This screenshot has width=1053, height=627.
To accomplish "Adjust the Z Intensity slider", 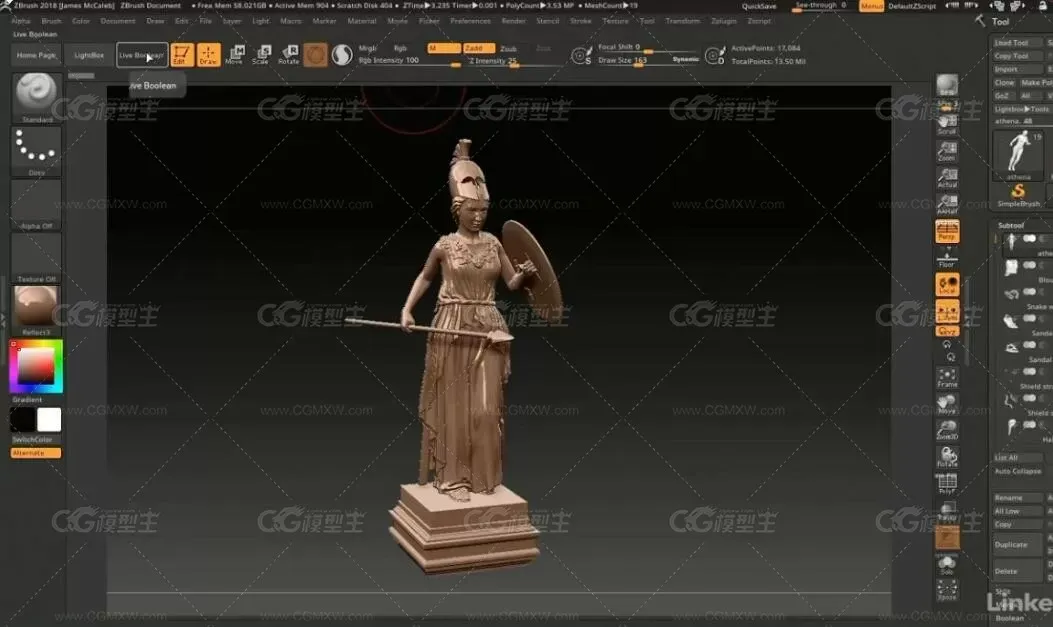I will click(x=514, y=61).
